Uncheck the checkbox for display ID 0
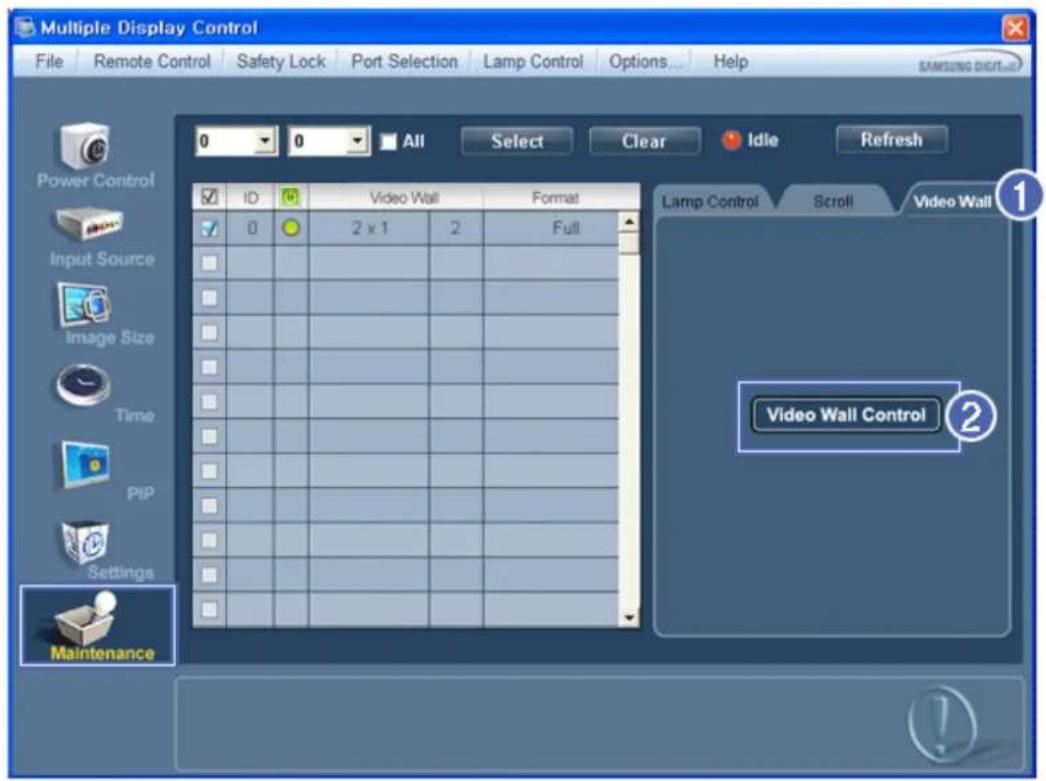 coord(209,228)
